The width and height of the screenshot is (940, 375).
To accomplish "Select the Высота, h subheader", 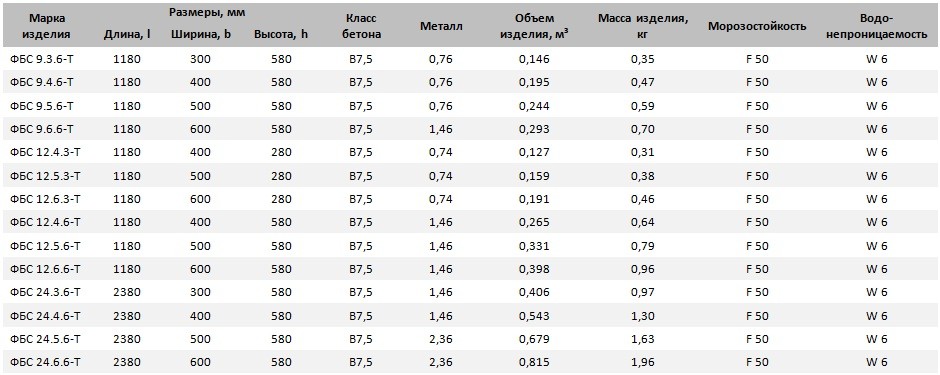I will coord(281,35).
